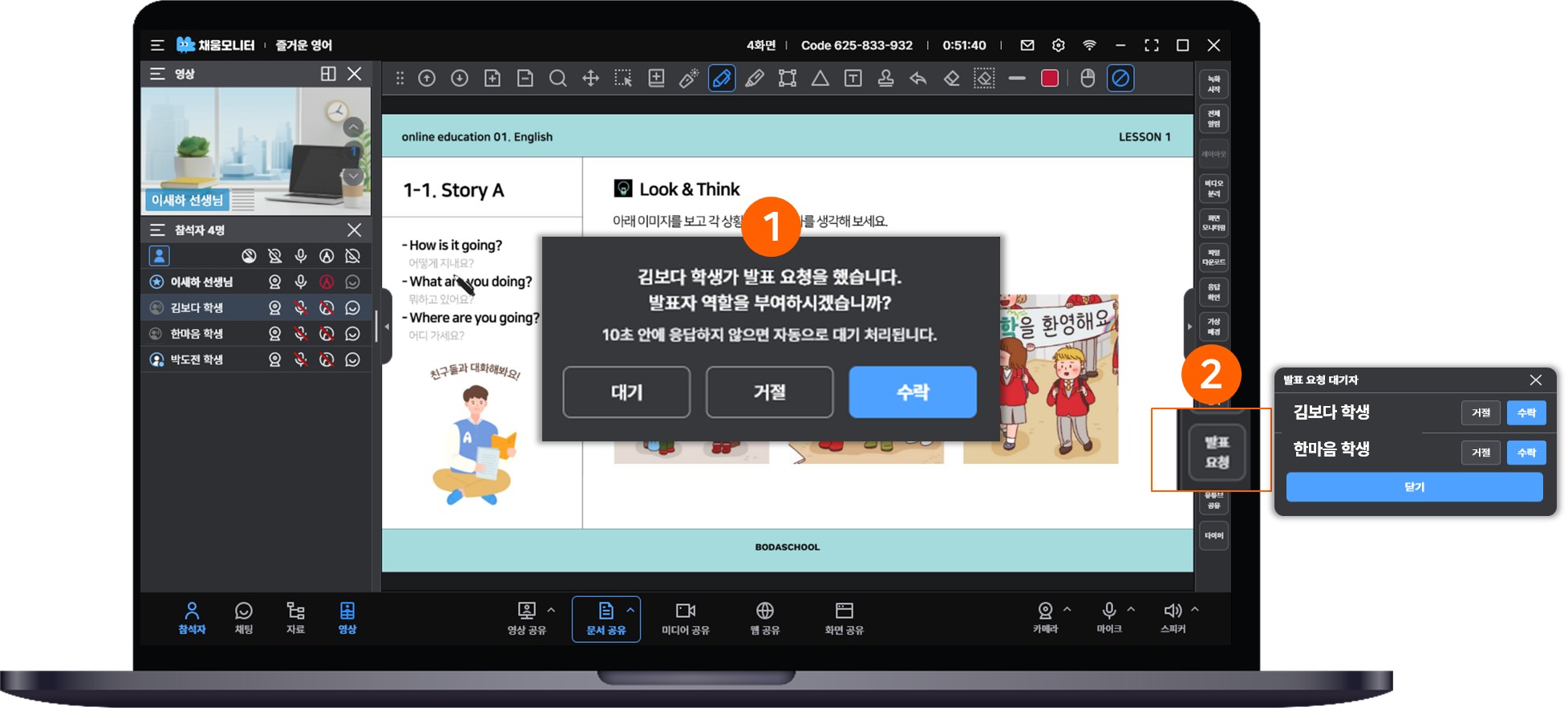1568x723 pixels.
Task: Expand camera options arrow
Action: (1068, 610)
